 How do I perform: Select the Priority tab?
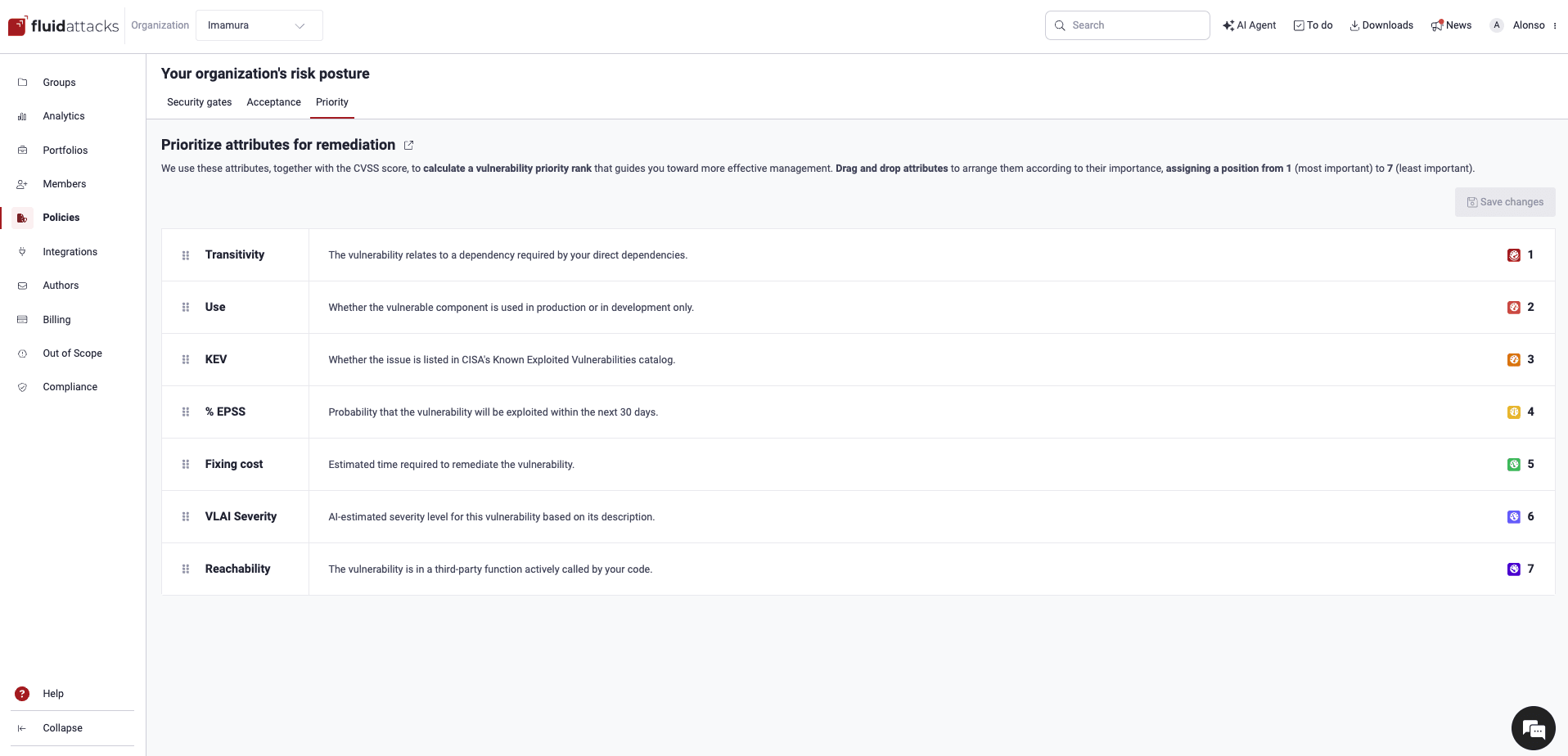(332, 102)
